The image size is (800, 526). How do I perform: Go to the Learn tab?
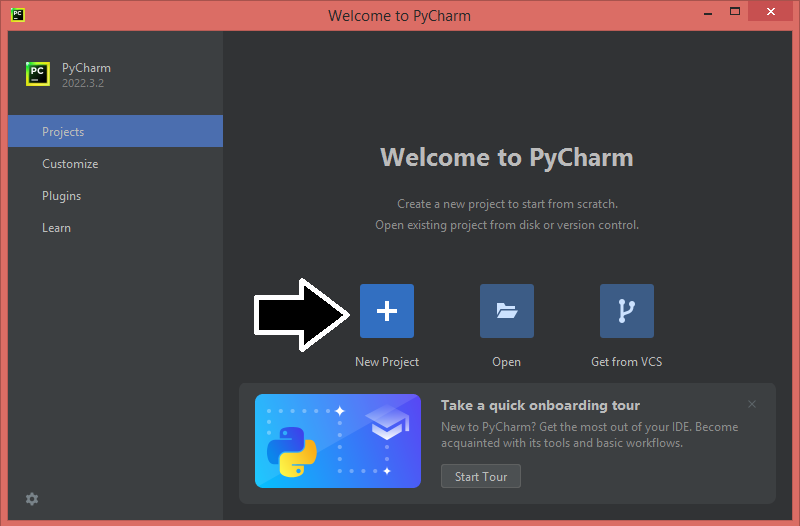tap(115, 228)
